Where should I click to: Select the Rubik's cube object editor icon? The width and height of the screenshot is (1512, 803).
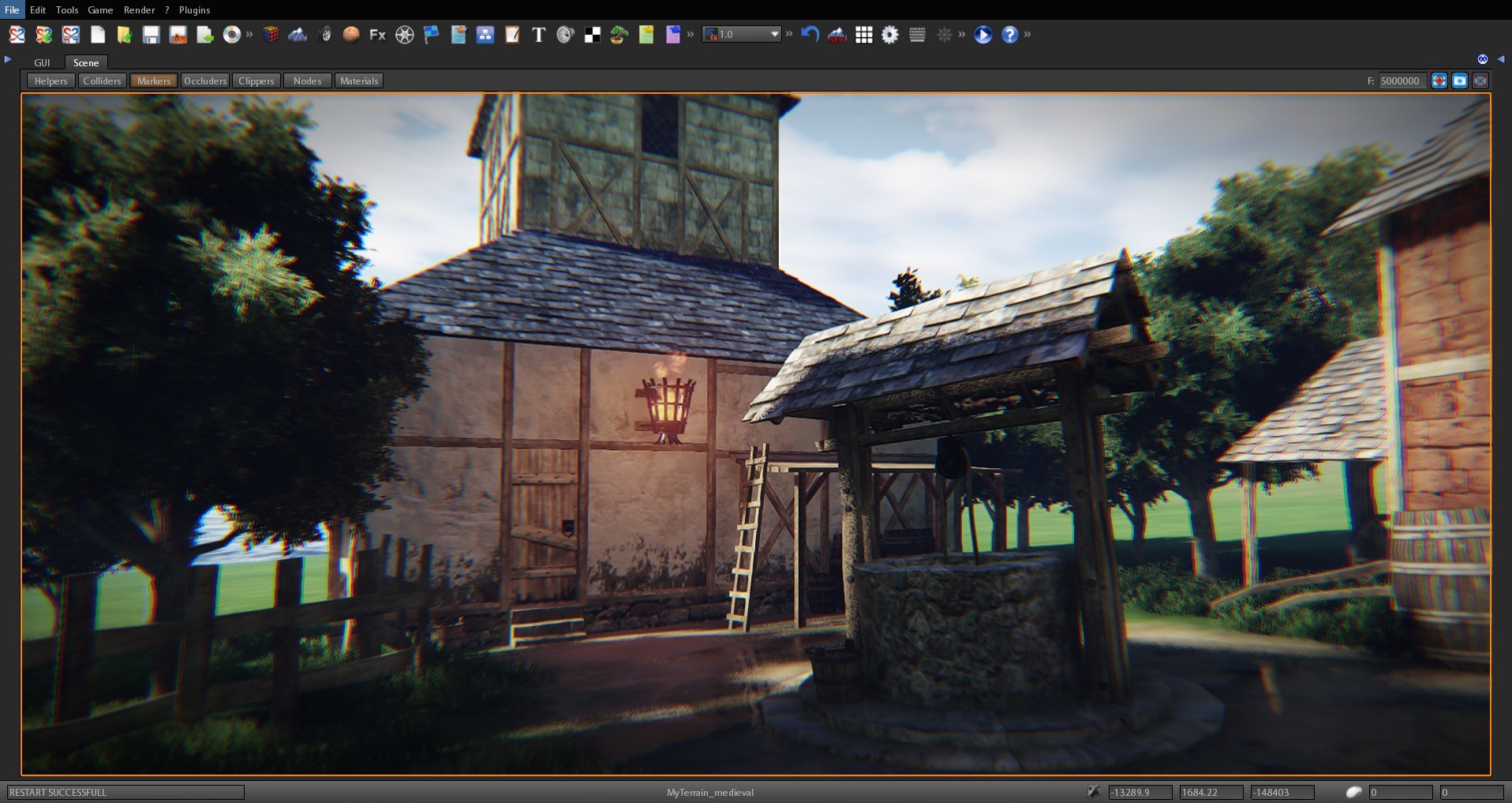[271, 35]
